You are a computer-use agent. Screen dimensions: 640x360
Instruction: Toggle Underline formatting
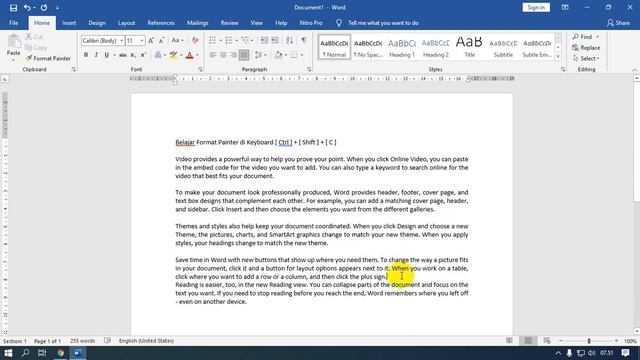[x=107, y=55]
